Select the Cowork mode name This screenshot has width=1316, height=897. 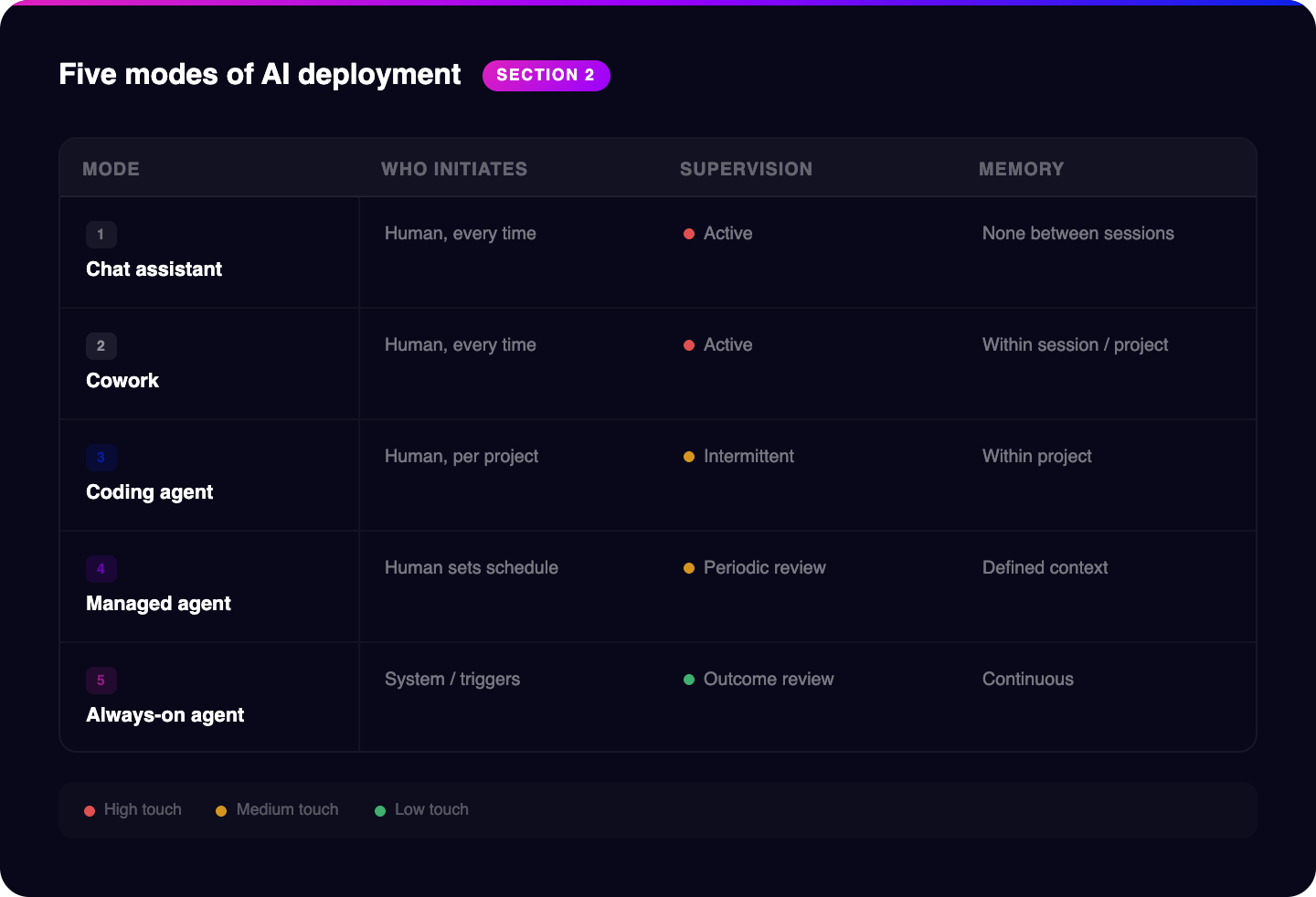(122, 381)
